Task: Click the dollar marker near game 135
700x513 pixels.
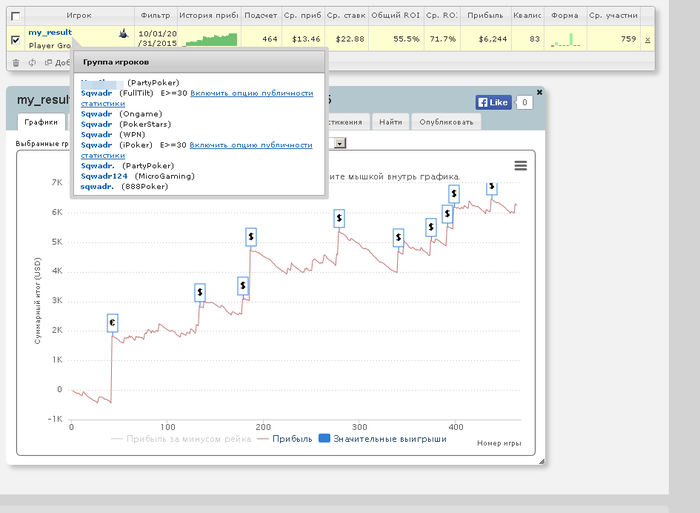Action: 200,292
